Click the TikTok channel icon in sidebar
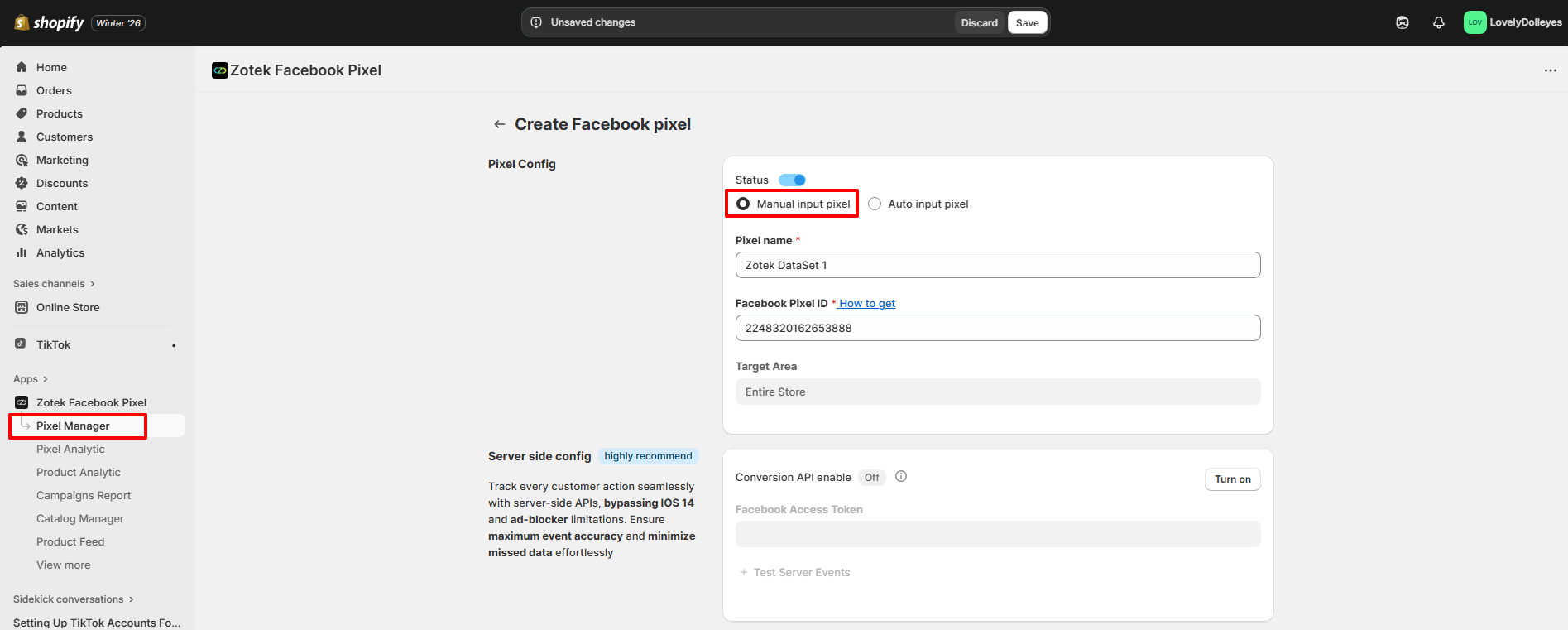 tap(22, 344)
